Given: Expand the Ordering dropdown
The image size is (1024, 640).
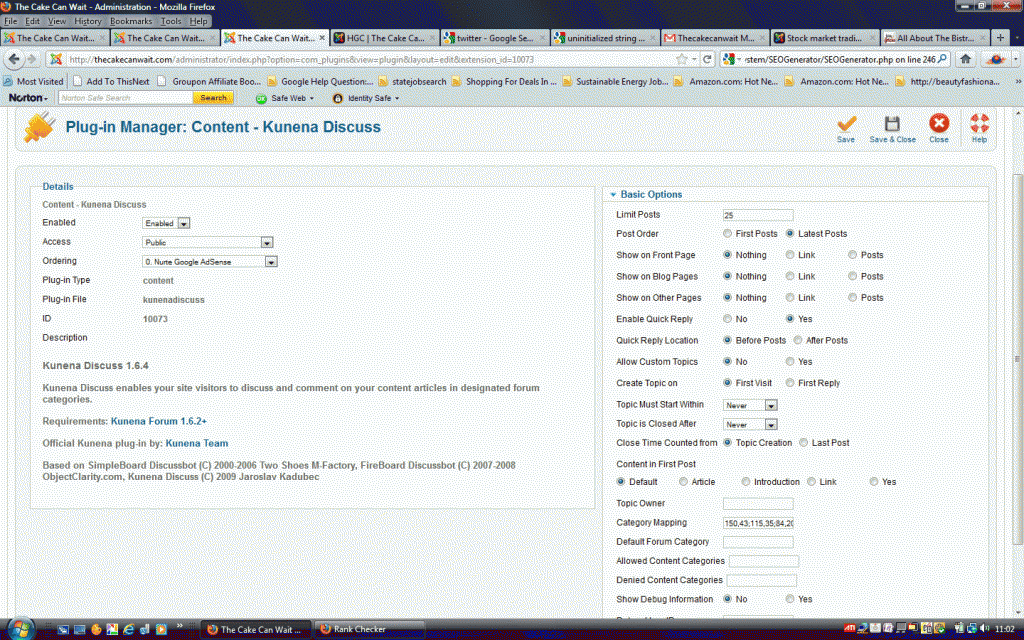Looking at the screenshot, I should point(210,262).
